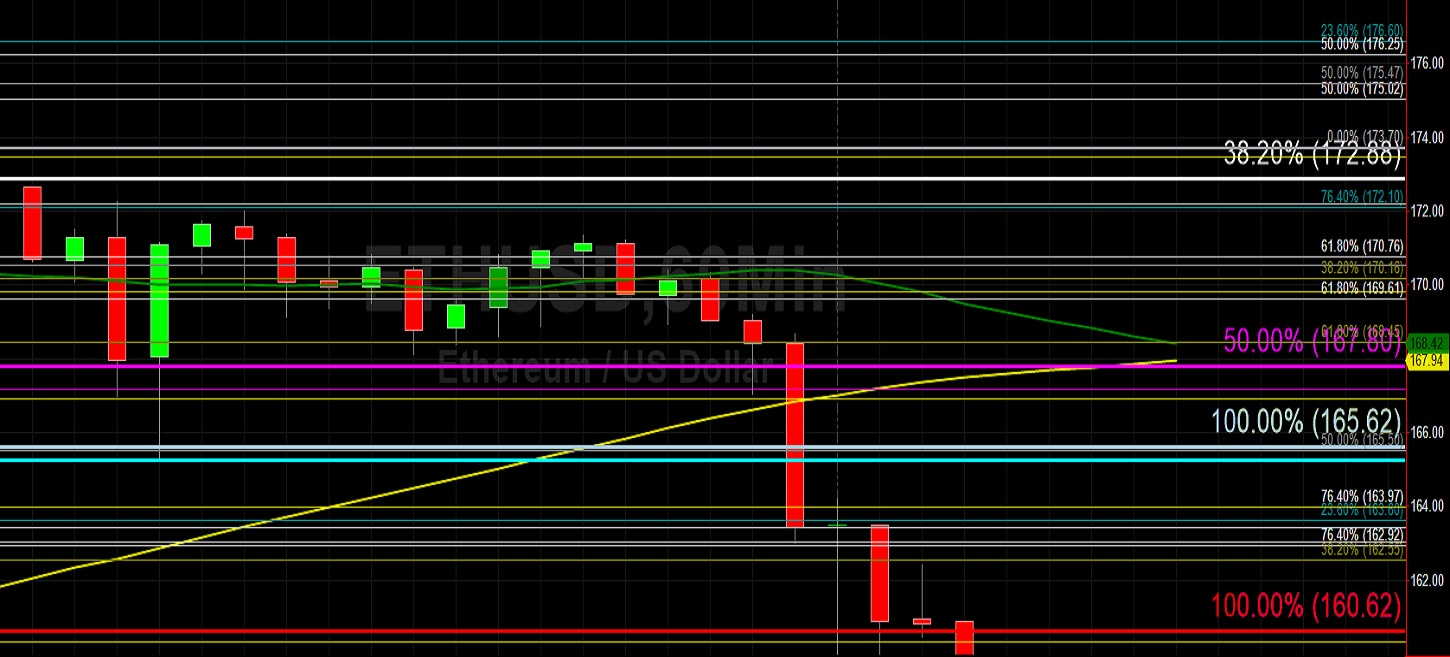Click the first red candle near 172.50

(32, 223)
